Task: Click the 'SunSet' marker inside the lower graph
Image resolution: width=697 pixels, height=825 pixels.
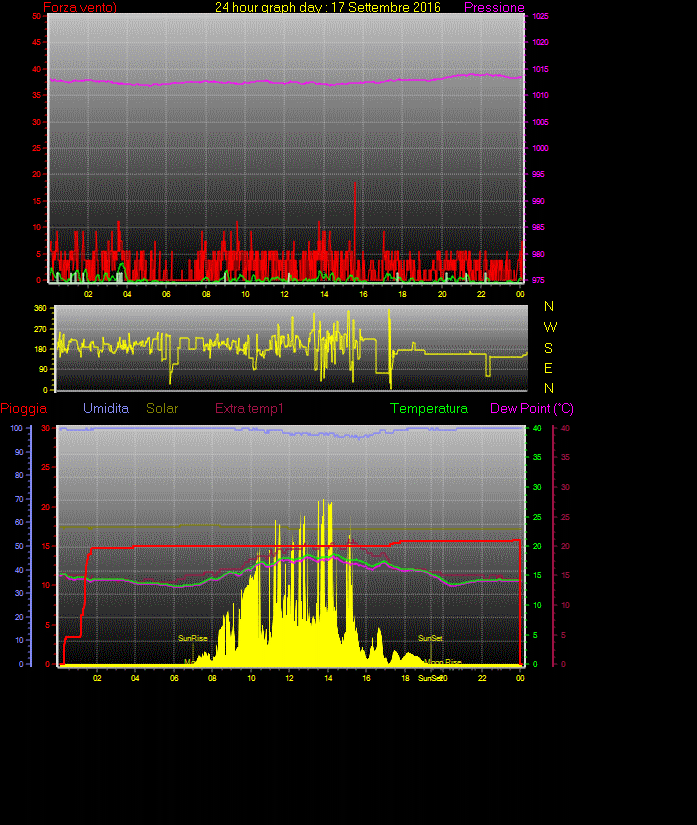Action: [x=430, y=638]
